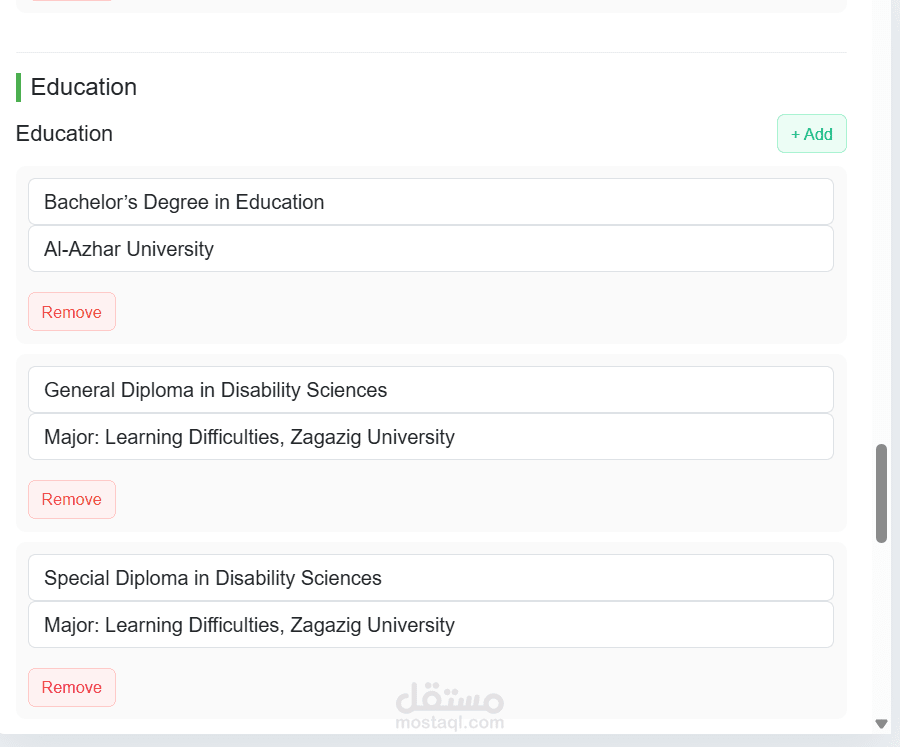The height and width of the screenshot is (747, 900).
Task: Click the mostaql.com watermark text
Action: click(x=449, y=722)
